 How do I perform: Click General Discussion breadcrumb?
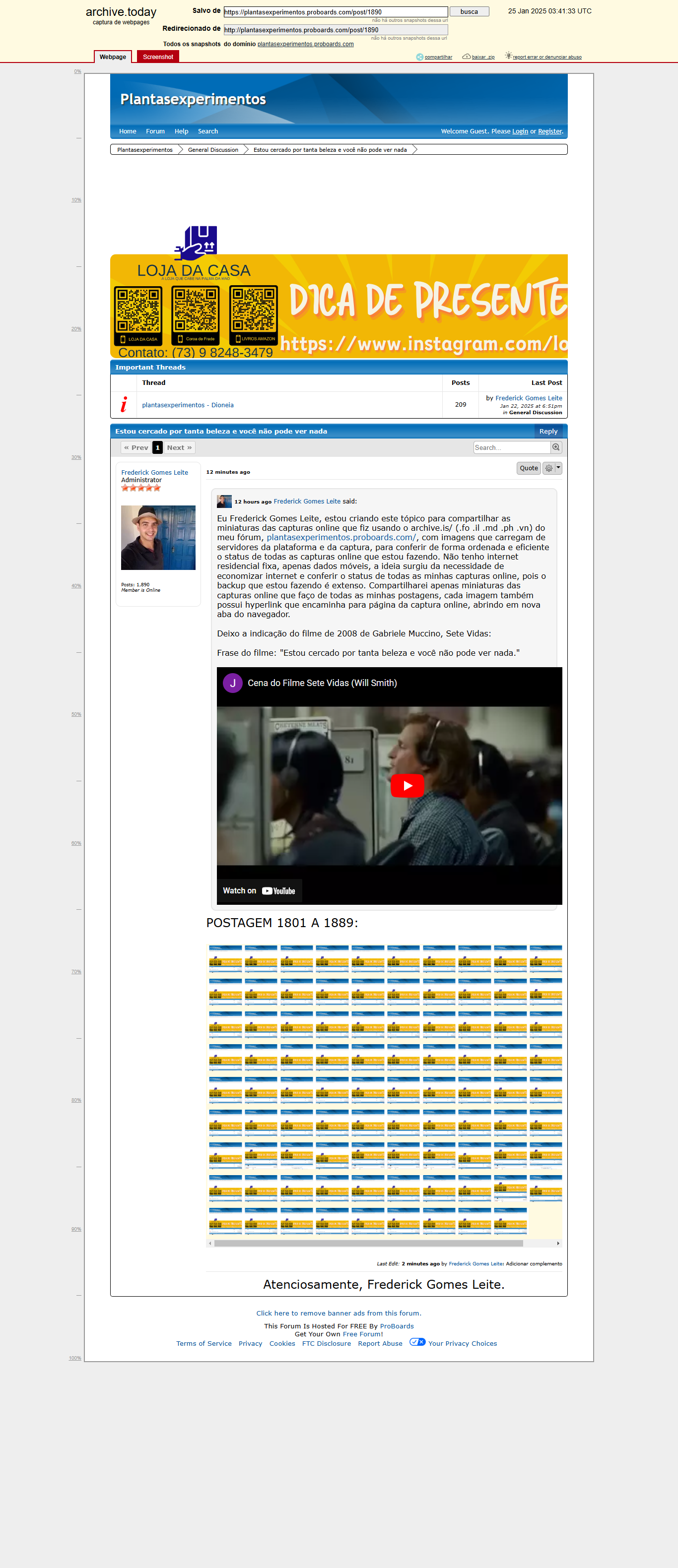coord(213,150)
